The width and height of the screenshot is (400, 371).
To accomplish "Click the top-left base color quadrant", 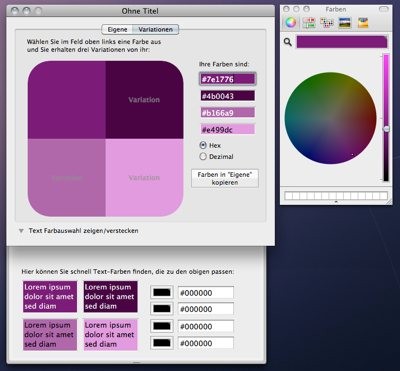I will 67,100.
